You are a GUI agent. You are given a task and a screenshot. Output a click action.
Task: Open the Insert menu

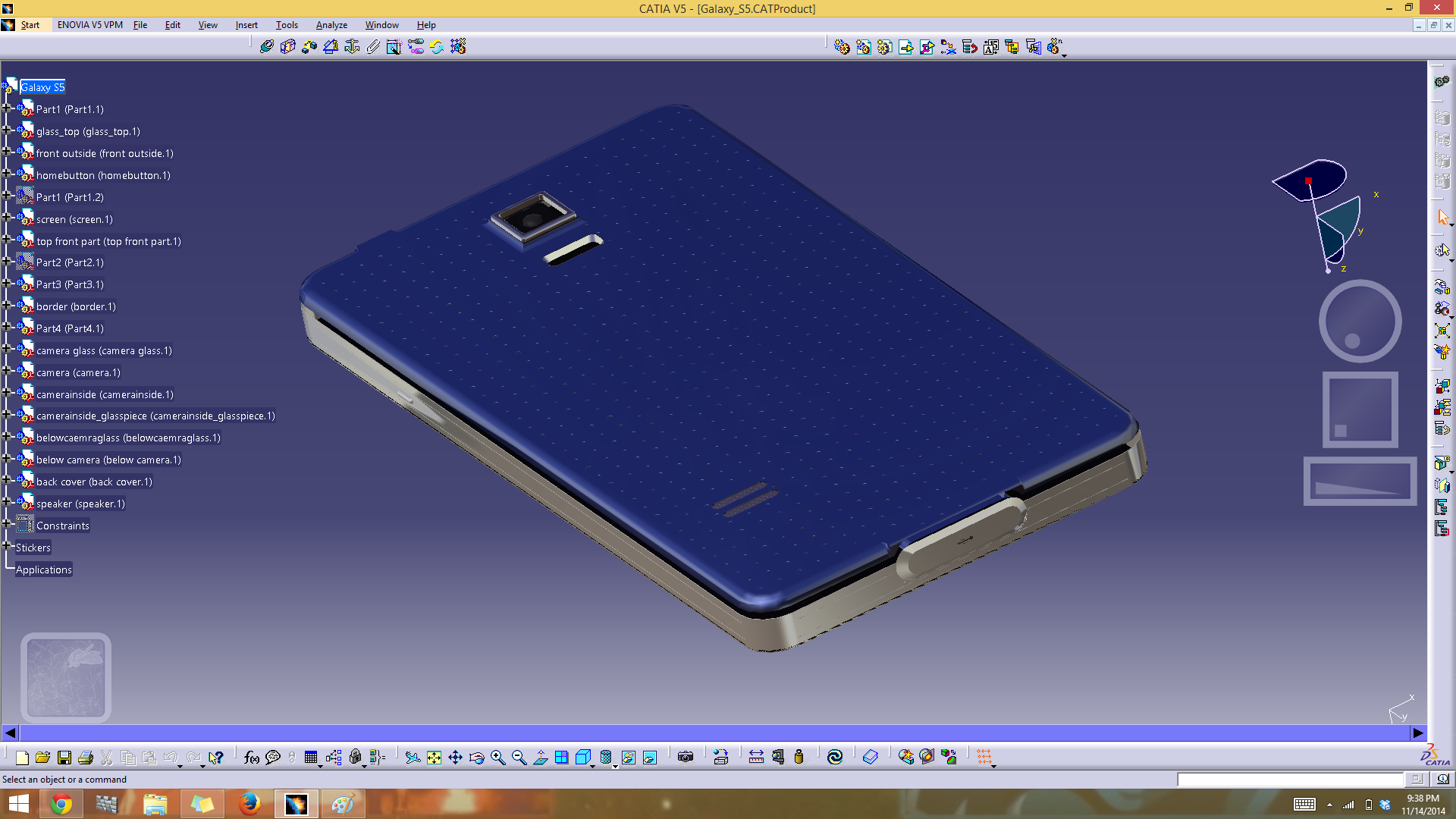click(246, 25)
